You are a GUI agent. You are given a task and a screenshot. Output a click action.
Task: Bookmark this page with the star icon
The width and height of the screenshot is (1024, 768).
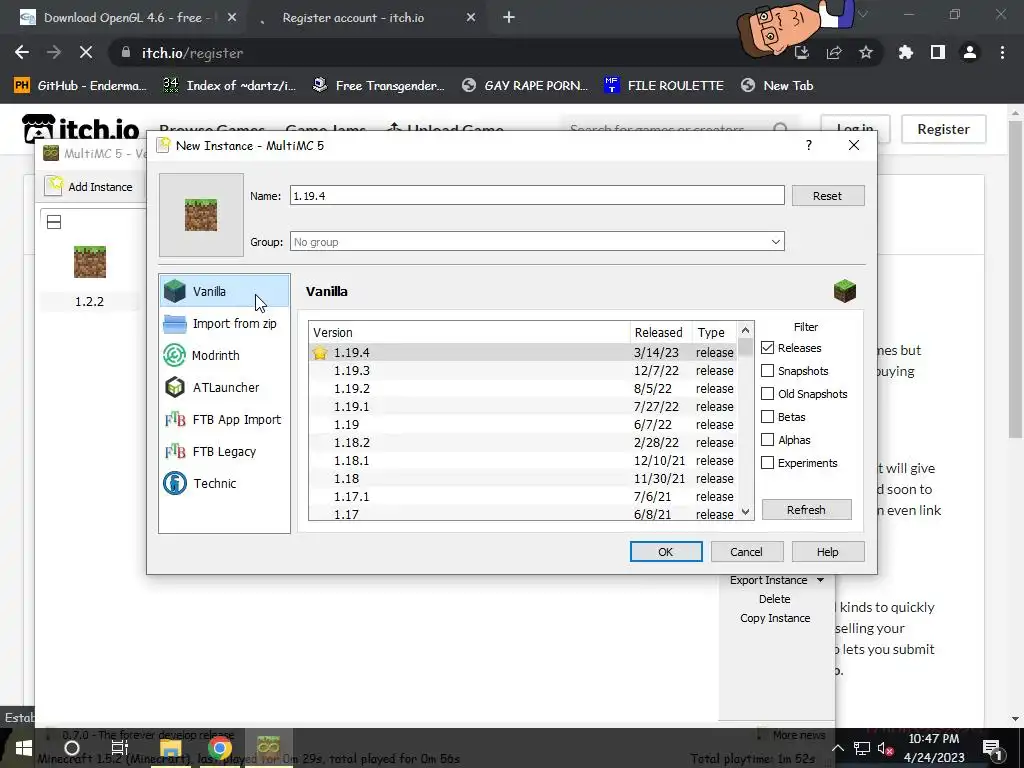point(866,53)
